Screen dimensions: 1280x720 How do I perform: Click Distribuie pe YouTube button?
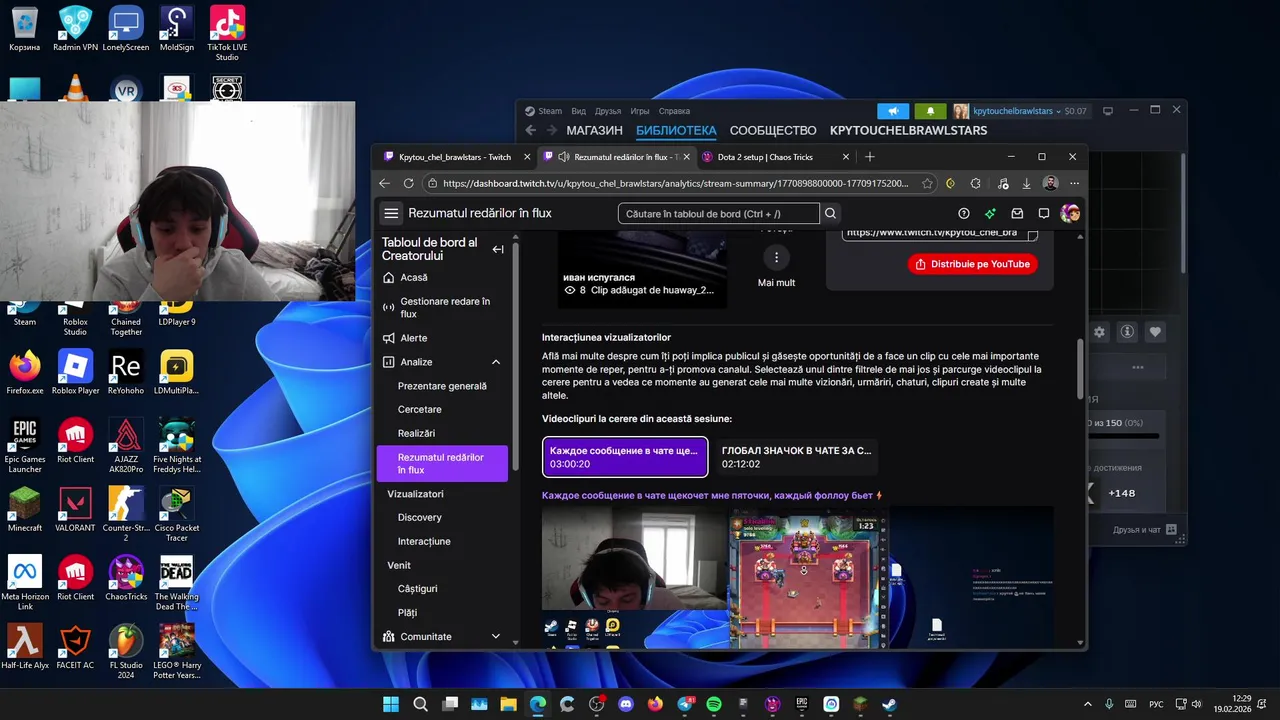point(972,264)
